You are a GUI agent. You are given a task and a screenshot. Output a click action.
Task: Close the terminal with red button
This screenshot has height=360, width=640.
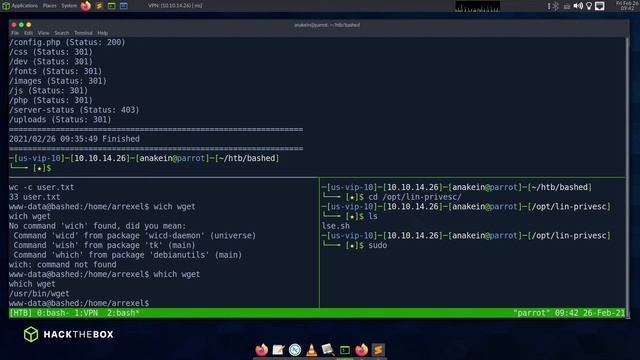coord(14,25)
